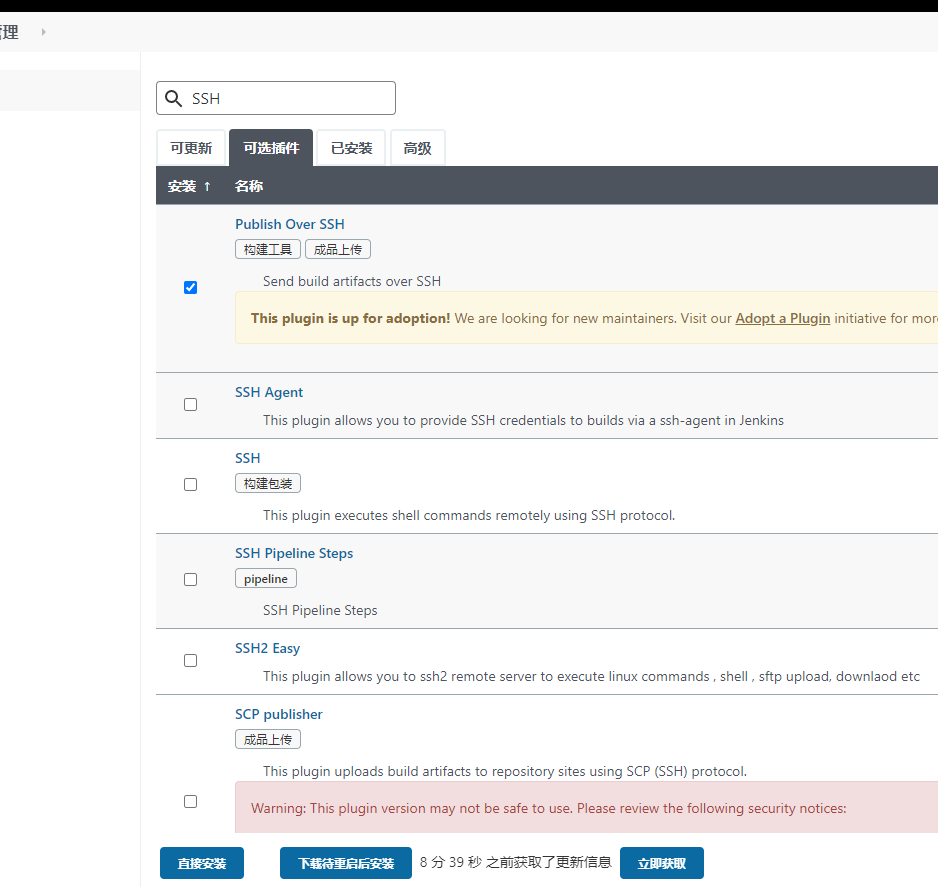Follow the Adopt a Plugin link

(782, 318)
